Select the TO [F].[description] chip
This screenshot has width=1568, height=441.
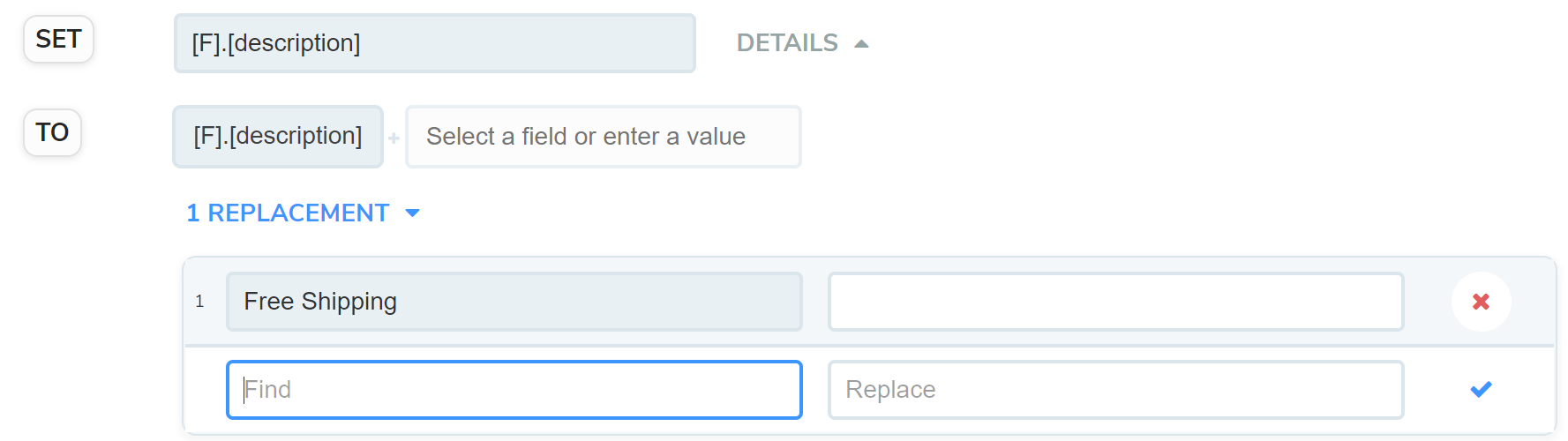click(x=277, y=136)
